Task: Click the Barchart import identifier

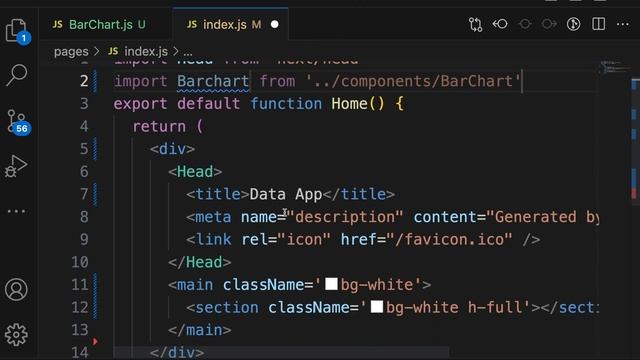Action: 213,81
